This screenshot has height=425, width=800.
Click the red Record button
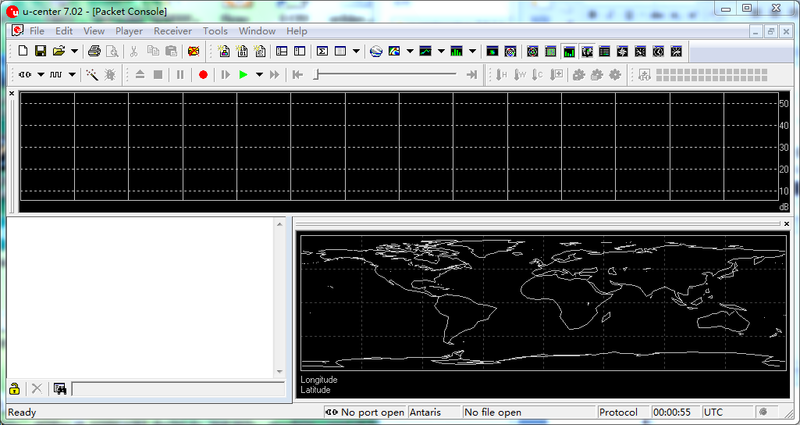[x=203, y=75]
